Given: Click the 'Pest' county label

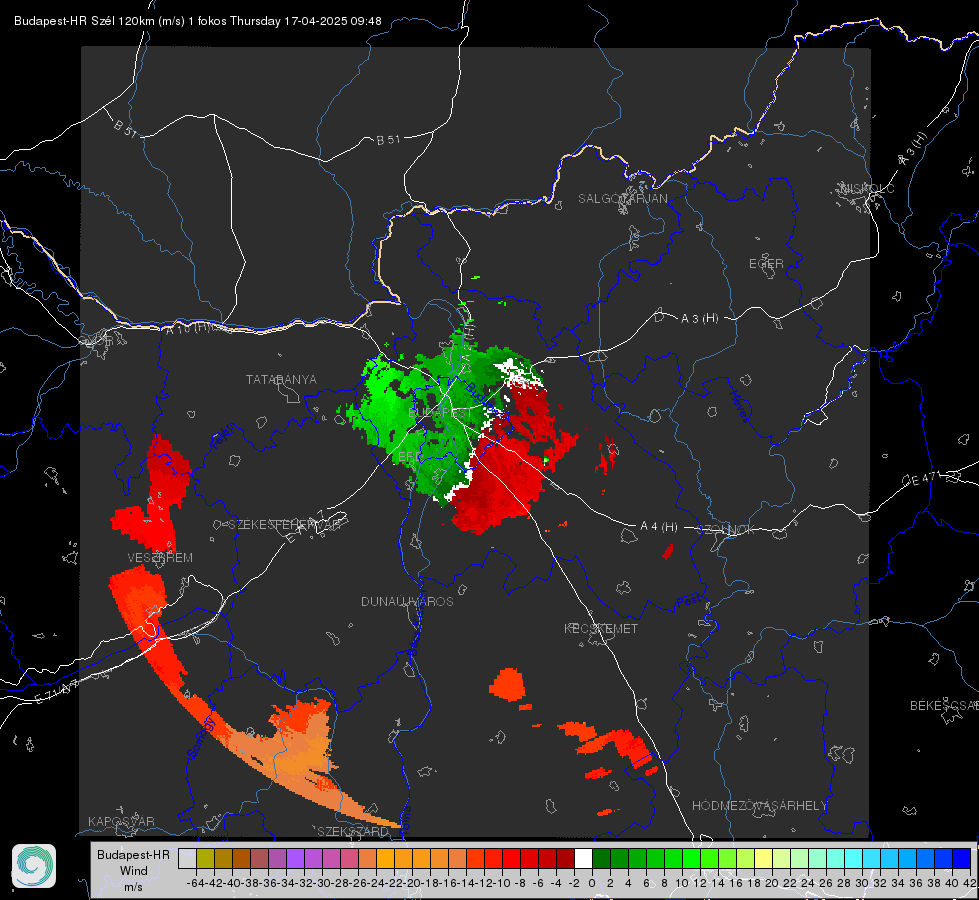Looking at the screenshot, I should coord(689,601).
